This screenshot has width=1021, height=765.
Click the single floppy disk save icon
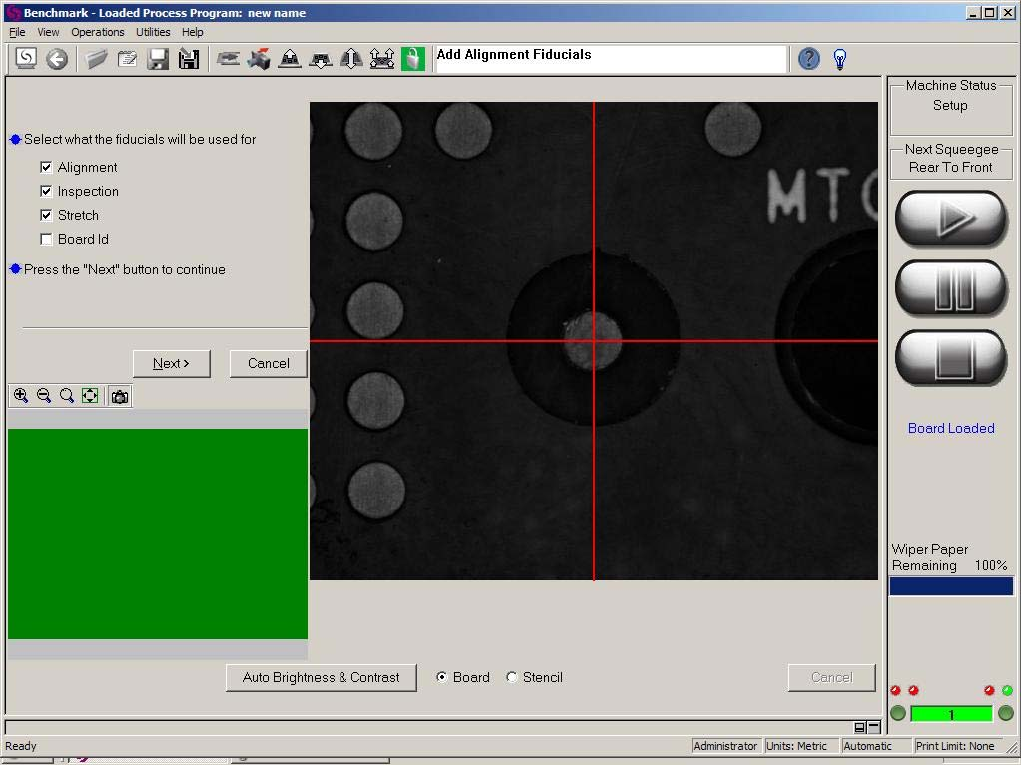pos(158,59)
